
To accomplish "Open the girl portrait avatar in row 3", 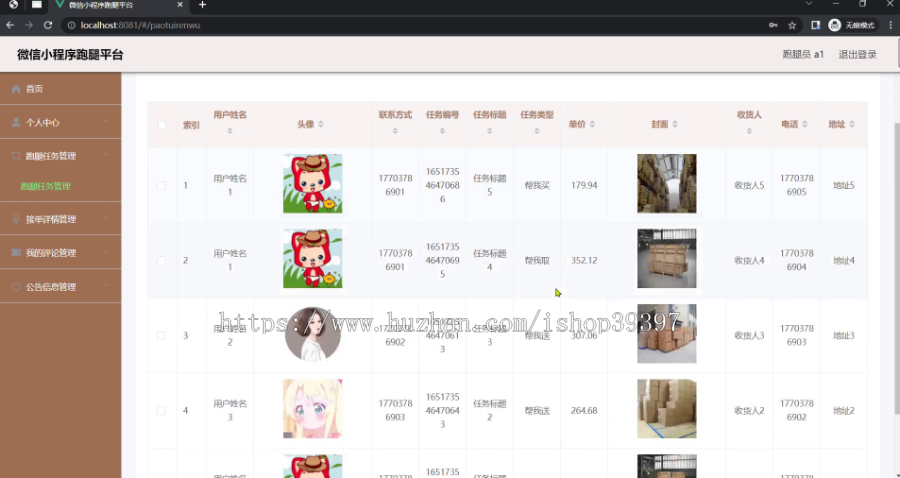I will (312, 333).
